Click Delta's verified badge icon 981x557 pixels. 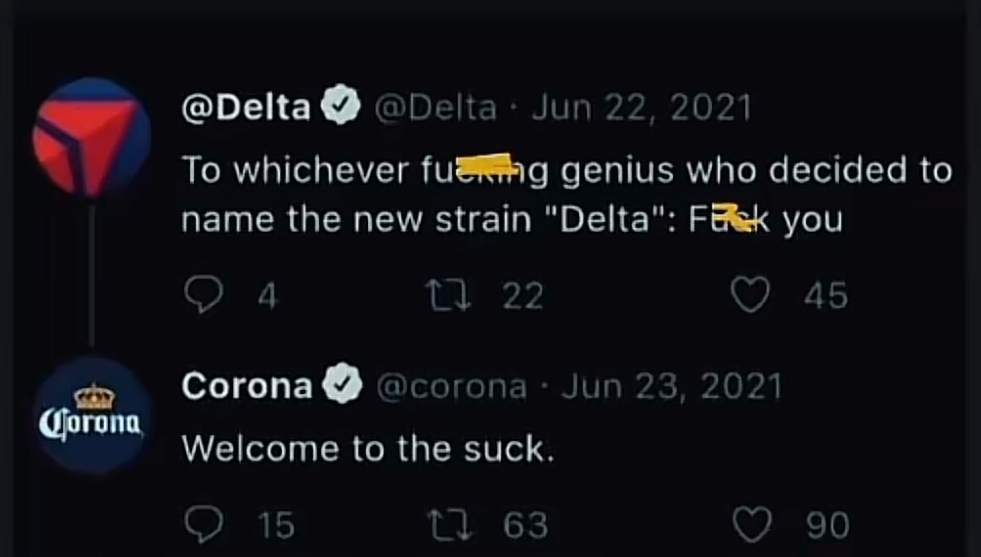click(342, 107)
